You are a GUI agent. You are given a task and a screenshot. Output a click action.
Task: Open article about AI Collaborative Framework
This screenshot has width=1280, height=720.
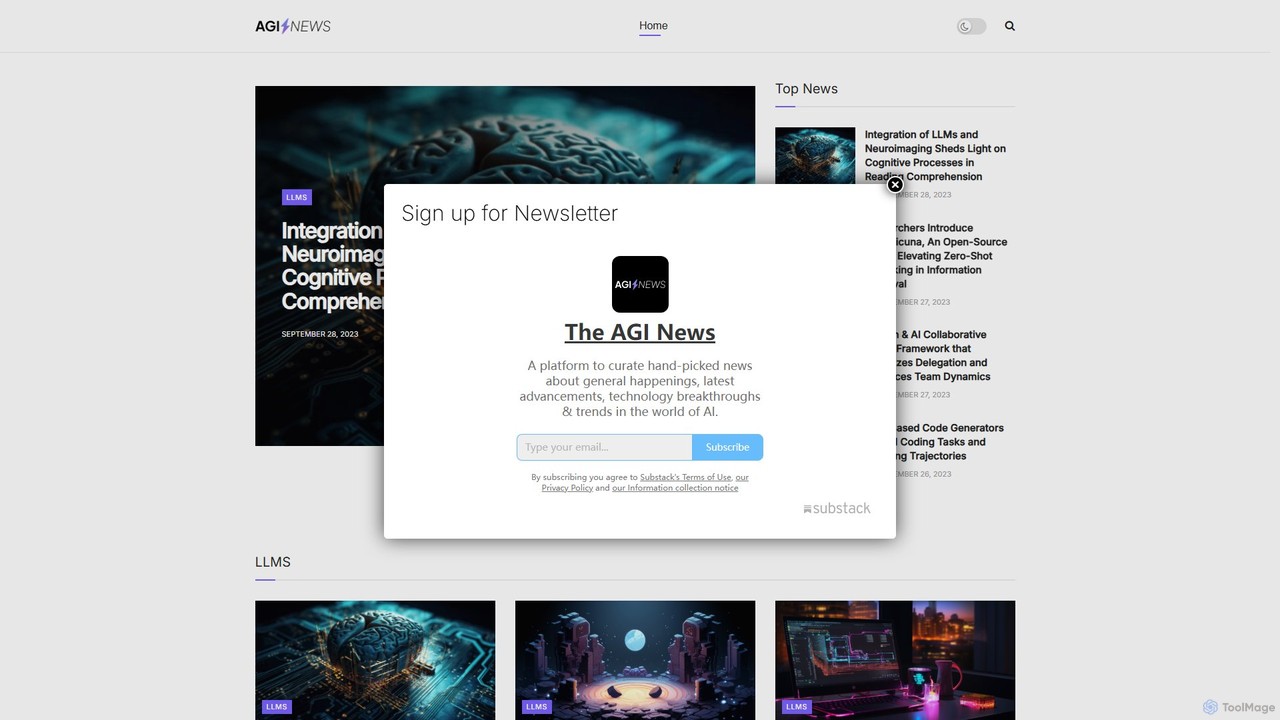[943, 355]
